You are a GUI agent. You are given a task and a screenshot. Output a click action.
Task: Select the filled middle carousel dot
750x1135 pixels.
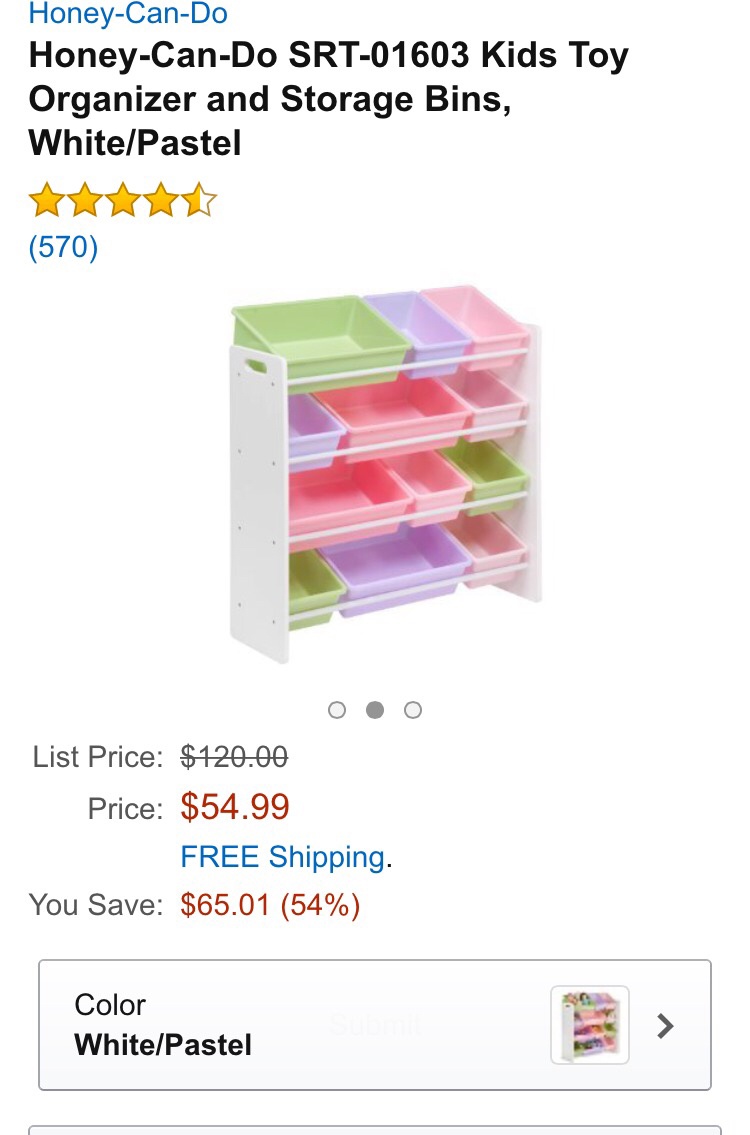point(375,710)
